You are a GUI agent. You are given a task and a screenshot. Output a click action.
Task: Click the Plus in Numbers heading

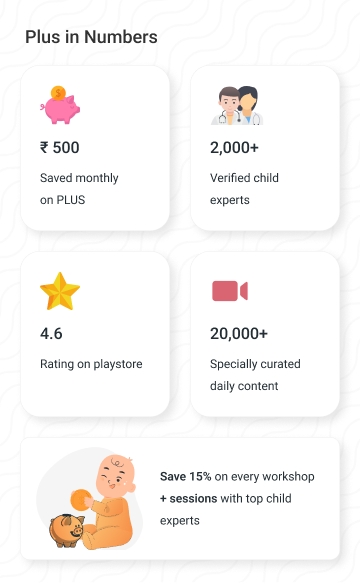pos(91,37)
